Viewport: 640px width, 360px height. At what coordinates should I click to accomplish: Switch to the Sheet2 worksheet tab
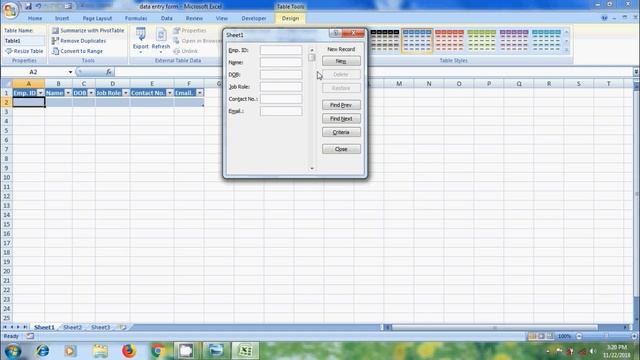[72, 327]
